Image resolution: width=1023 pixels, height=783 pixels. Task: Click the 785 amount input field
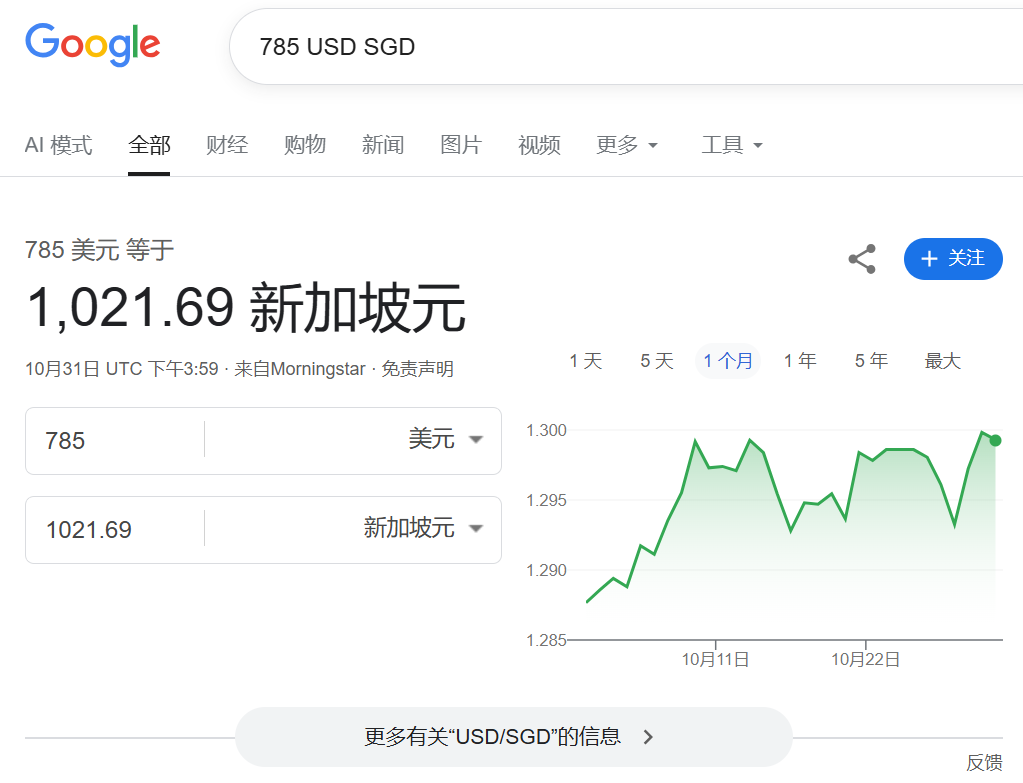pos(115,440)
